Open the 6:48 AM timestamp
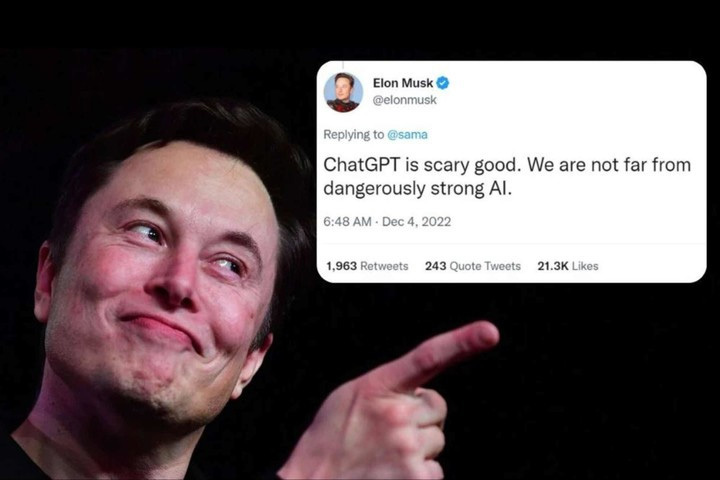 [x=347, y=222]
